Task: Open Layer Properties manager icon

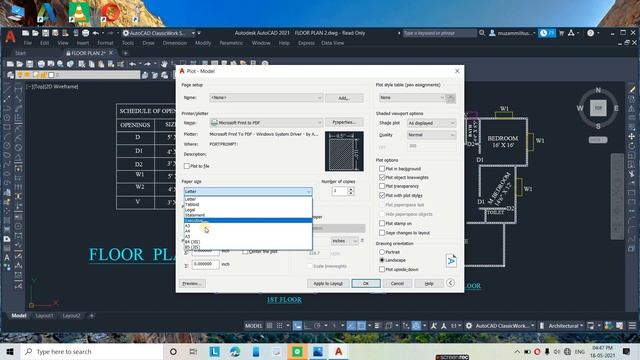Action: pyautogui.click(x=11, y=75)
